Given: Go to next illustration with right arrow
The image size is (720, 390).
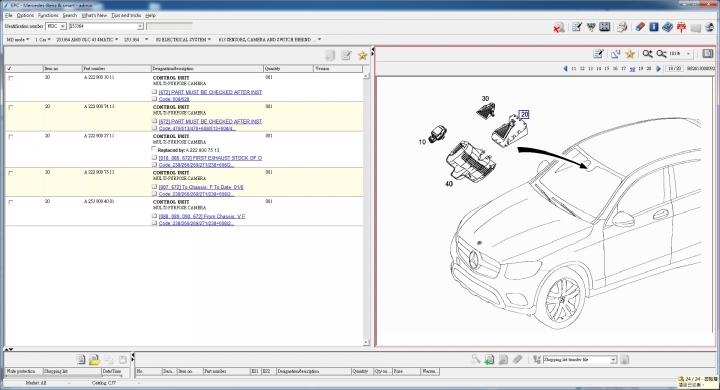Looking at the screenshot, I should click(x=658, y=68).
